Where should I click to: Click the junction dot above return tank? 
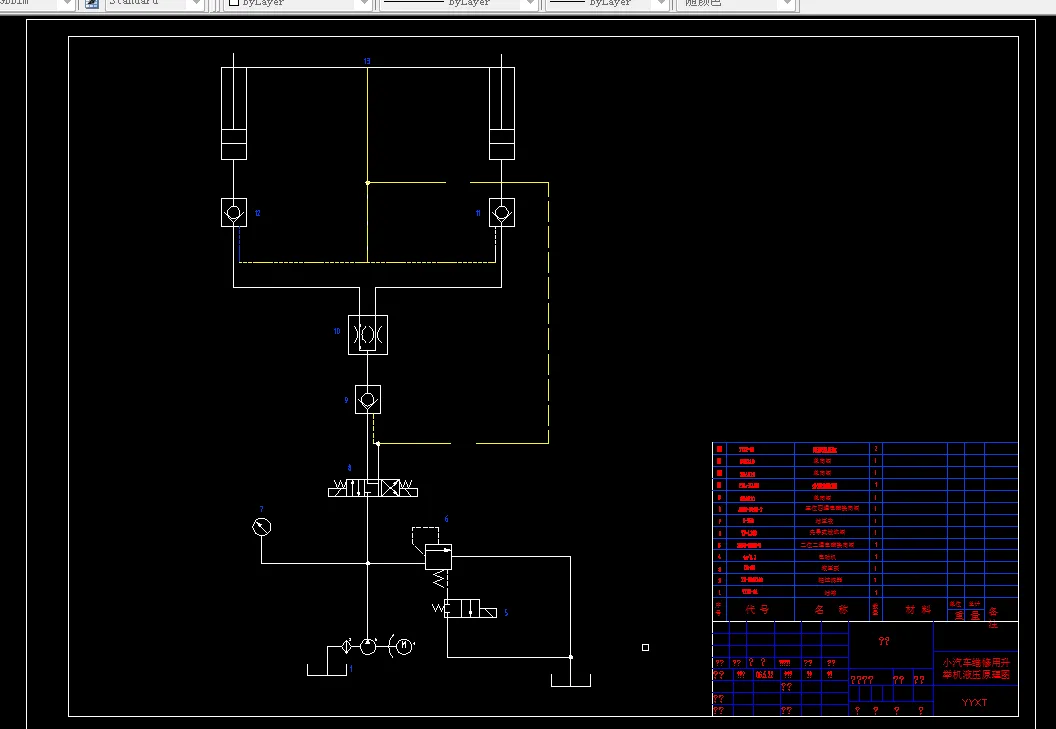[x=571, y=657]
